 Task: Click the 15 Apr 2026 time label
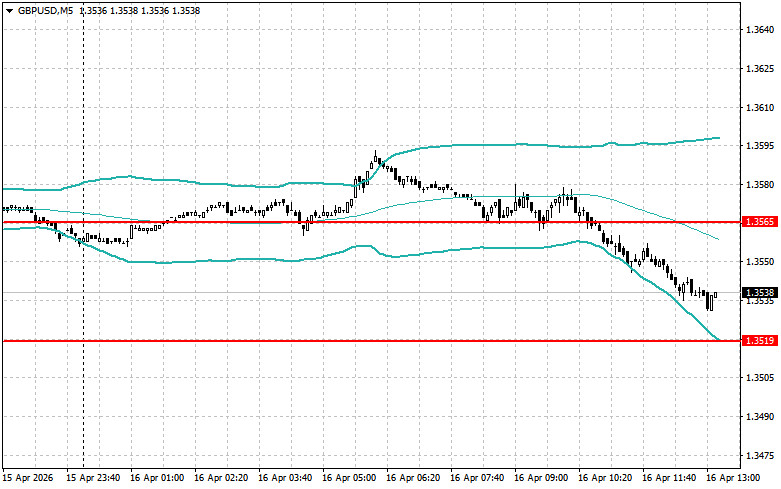(x=28, y=478)
